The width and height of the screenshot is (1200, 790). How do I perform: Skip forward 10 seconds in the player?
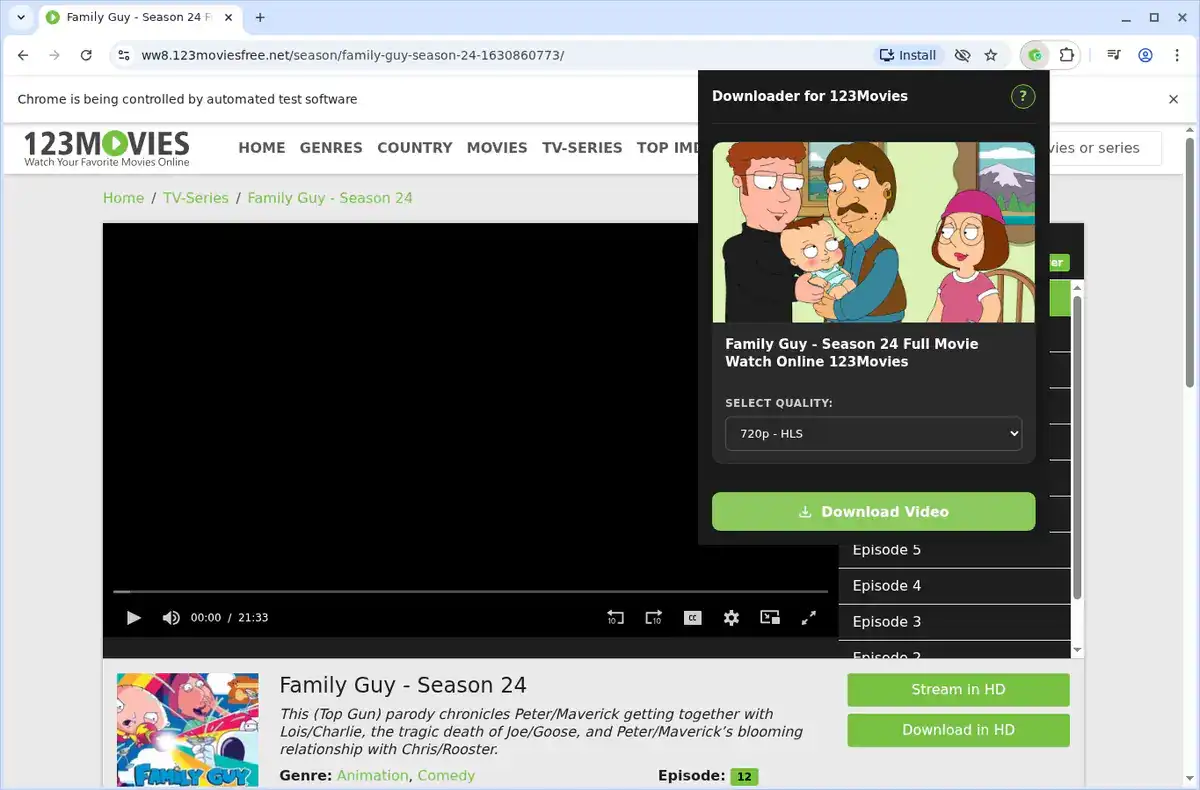click(653, 618)
